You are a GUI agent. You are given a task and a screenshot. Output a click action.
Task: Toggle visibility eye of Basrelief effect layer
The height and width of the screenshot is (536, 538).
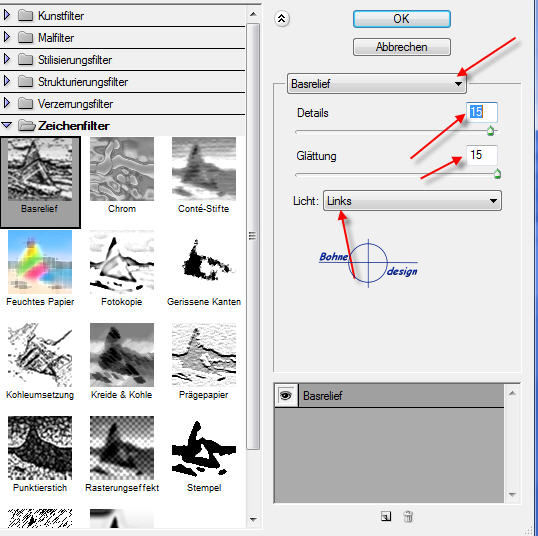pyautogui.click(x=286, y=396)
